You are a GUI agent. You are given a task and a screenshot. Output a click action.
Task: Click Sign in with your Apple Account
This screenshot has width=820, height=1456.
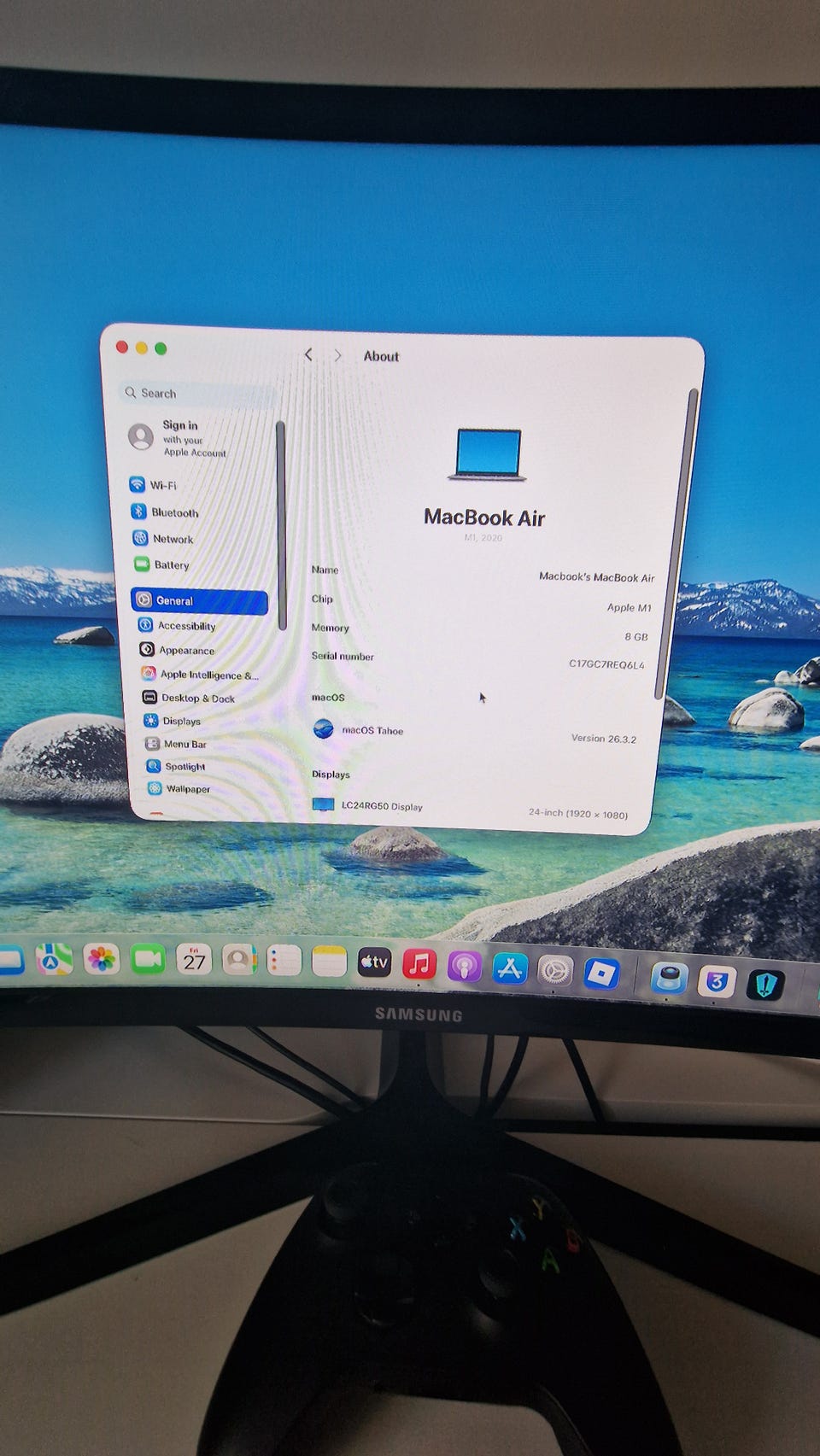(x=178, y=438)
